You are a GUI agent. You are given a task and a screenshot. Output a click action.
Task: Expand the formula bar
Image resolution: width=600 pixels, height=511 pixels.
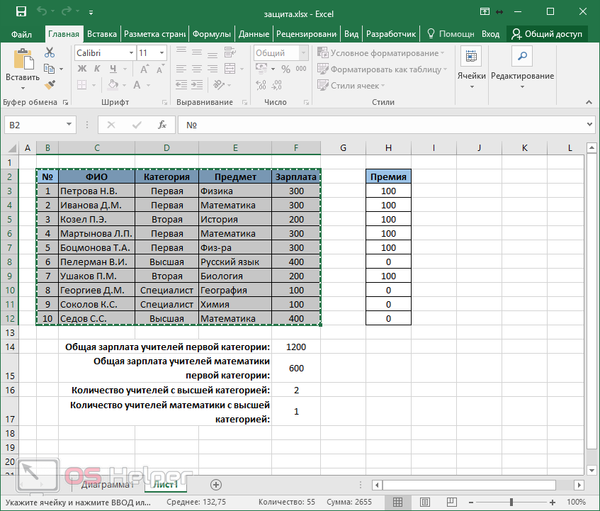coord(590,124)
